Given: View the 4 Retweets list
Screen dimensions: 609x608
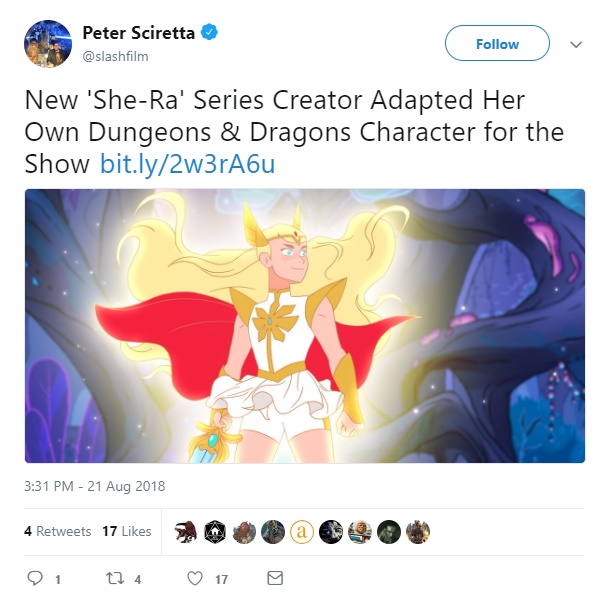Looking at the screenshot, I should tap(57, 531).
